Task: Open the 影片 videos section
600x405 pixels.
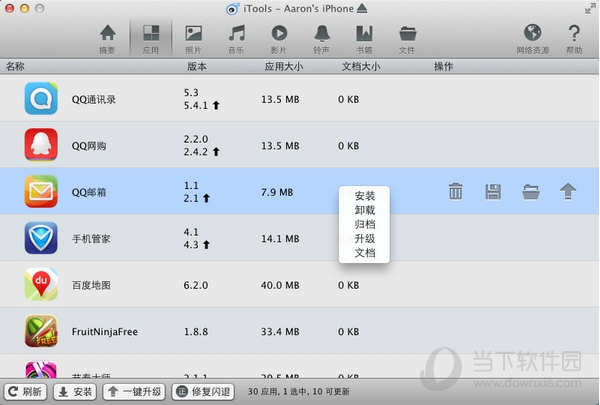Action: pyautogui.click(x=279, y=39)
